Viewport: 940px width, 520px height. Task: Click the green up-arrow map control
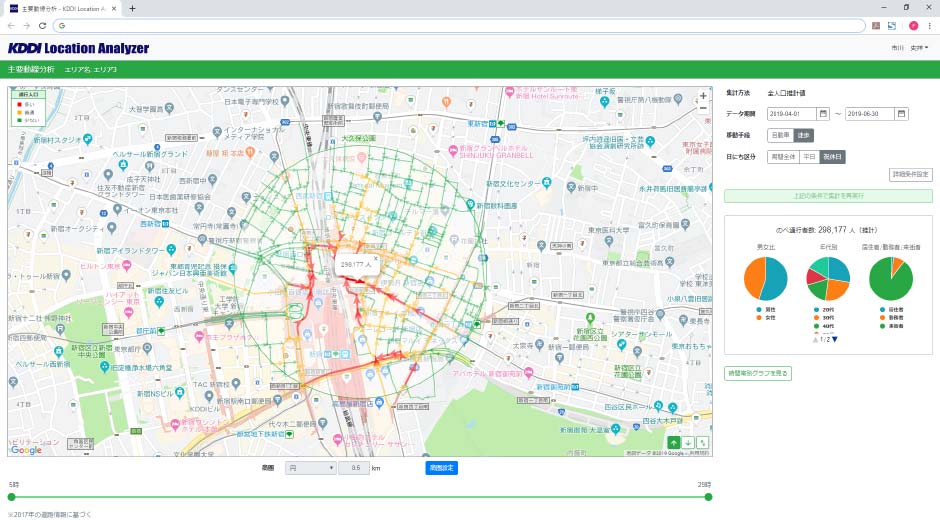[674, 442]
